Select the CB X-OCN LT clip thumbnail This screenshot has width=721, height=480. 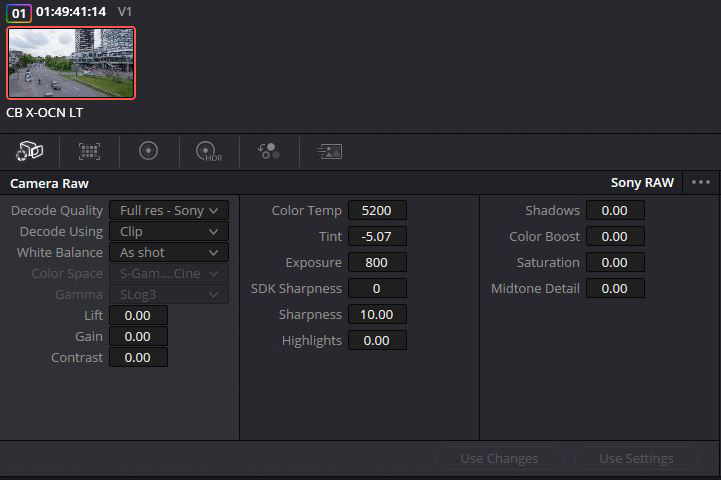[x=71, y=63]
